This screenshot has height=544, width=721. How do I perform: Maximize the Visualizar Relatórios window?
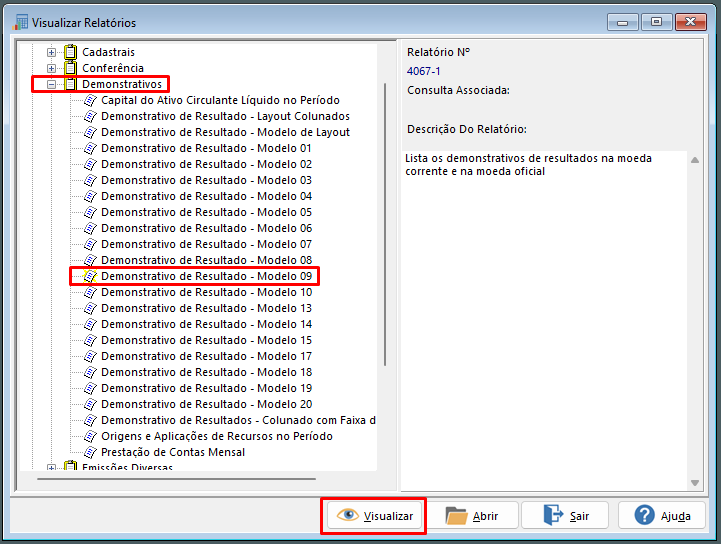(x=656, y=22)
